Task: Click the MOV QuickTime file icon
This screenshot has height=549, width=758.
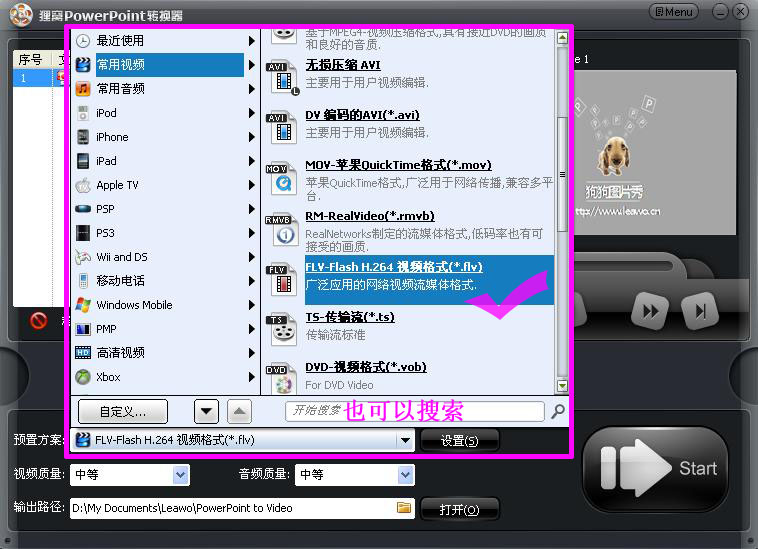Action: pos(282,178)
